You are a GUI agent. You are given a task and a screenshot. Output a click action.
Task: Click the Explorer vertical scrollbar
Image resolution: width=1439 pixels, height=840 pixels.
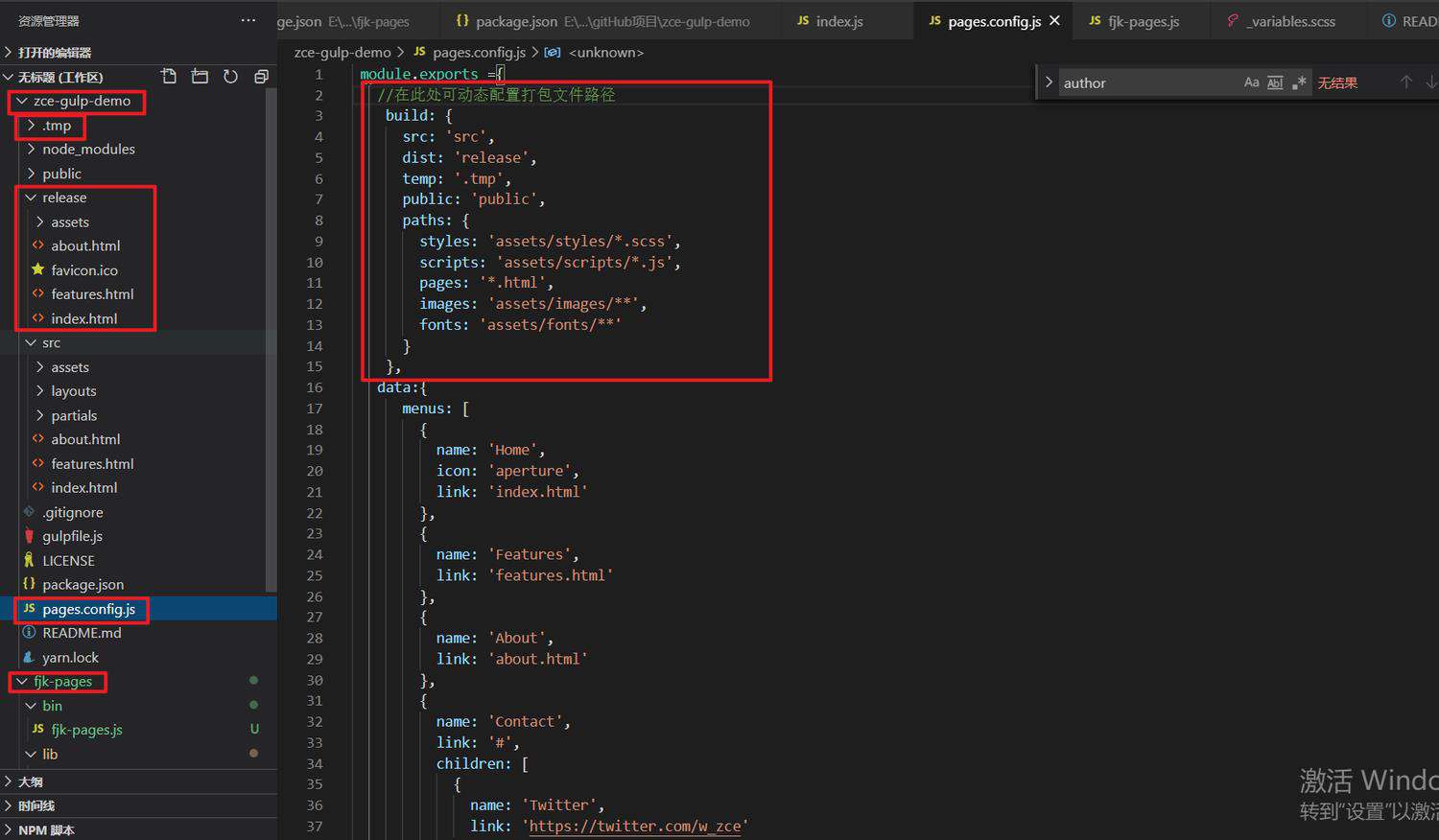coord(271,338)
